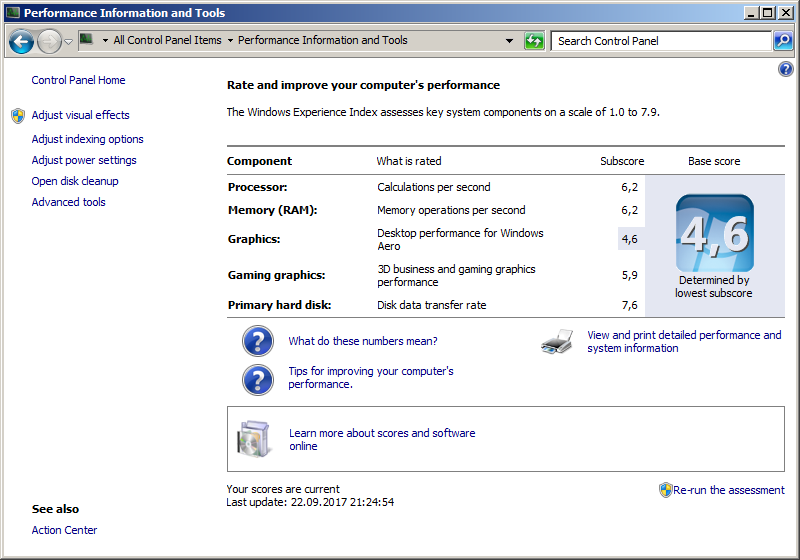Open Adjust visual effects
The image size is (800, 560).
click(x=80, y=115)
